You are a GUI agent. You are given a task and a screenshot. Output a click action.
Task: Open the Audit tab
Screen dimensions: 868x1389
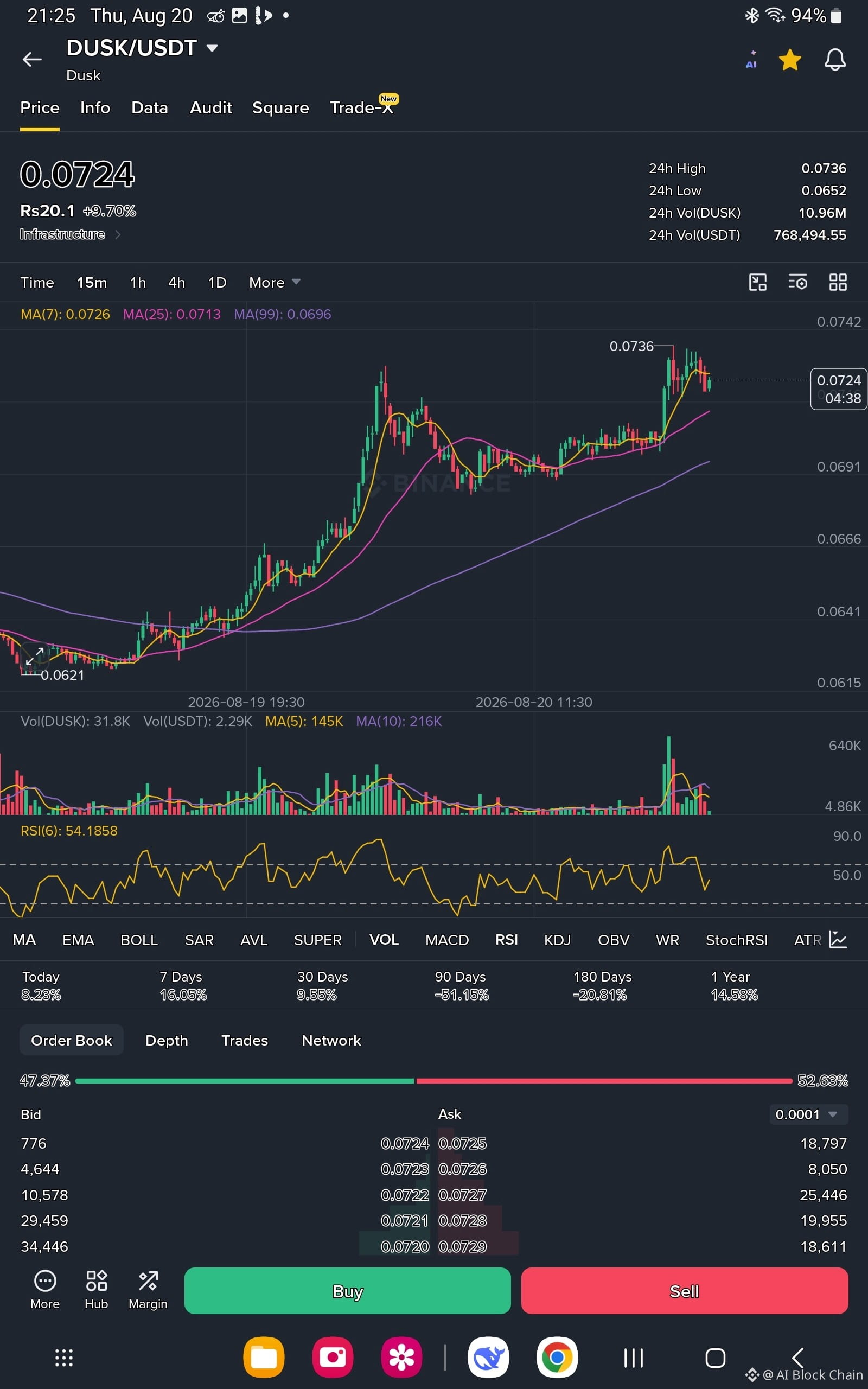click(x=210, y=108)
